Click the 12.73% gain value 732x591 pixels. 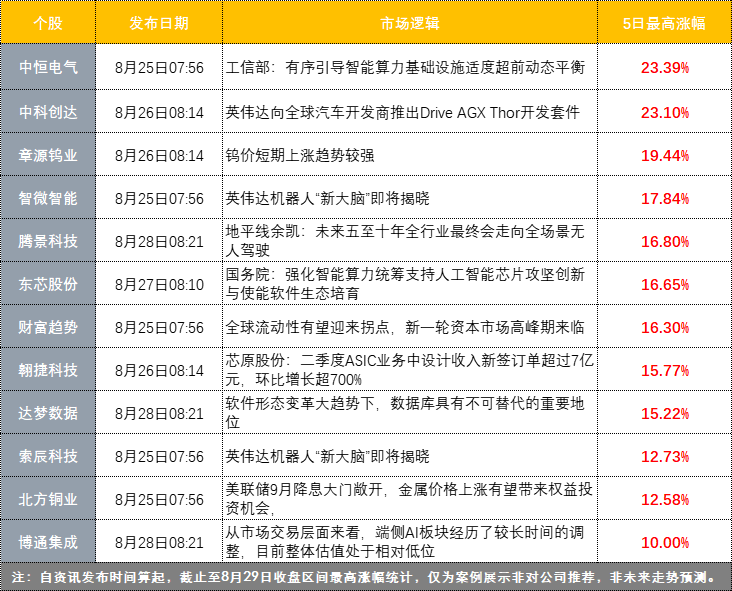(665, 456)
